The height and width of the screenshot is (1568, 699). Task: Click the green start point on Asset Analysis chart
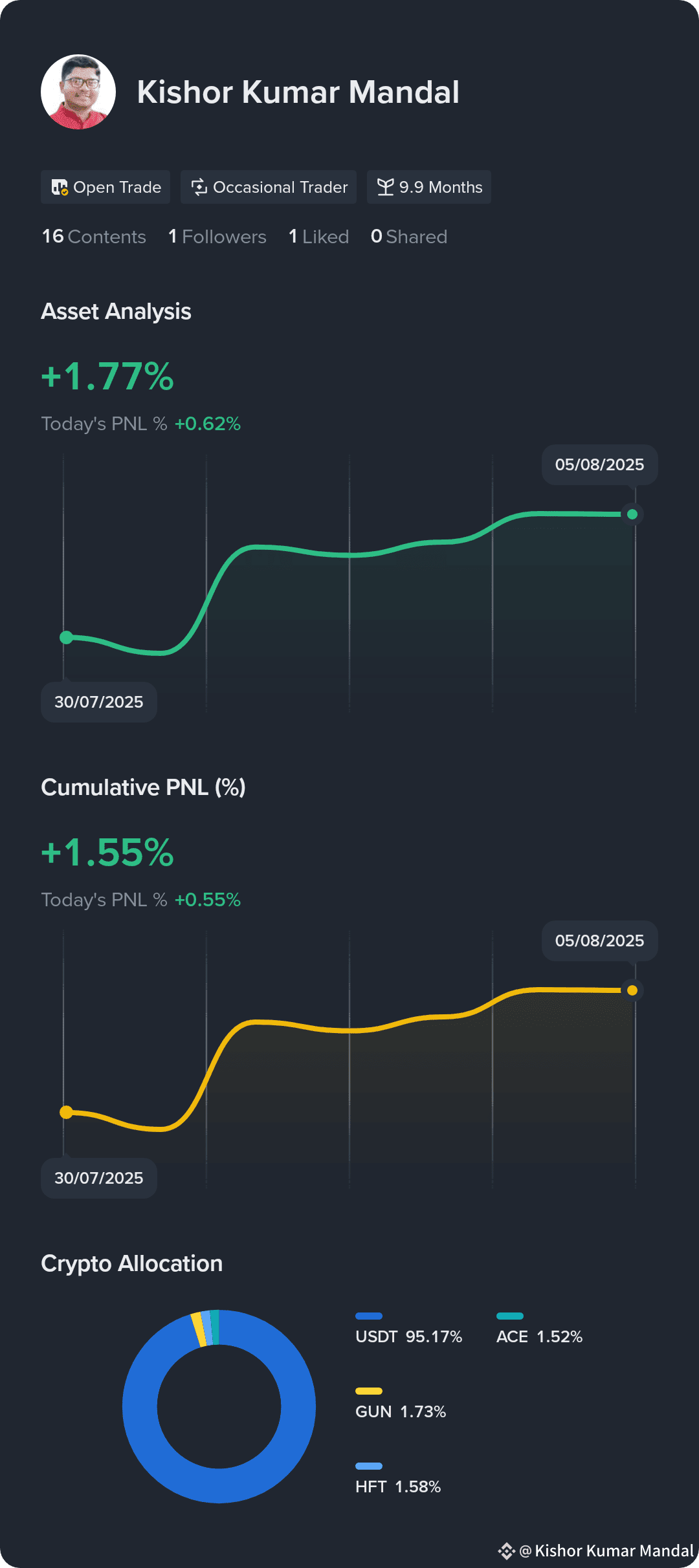coord(66,637)
